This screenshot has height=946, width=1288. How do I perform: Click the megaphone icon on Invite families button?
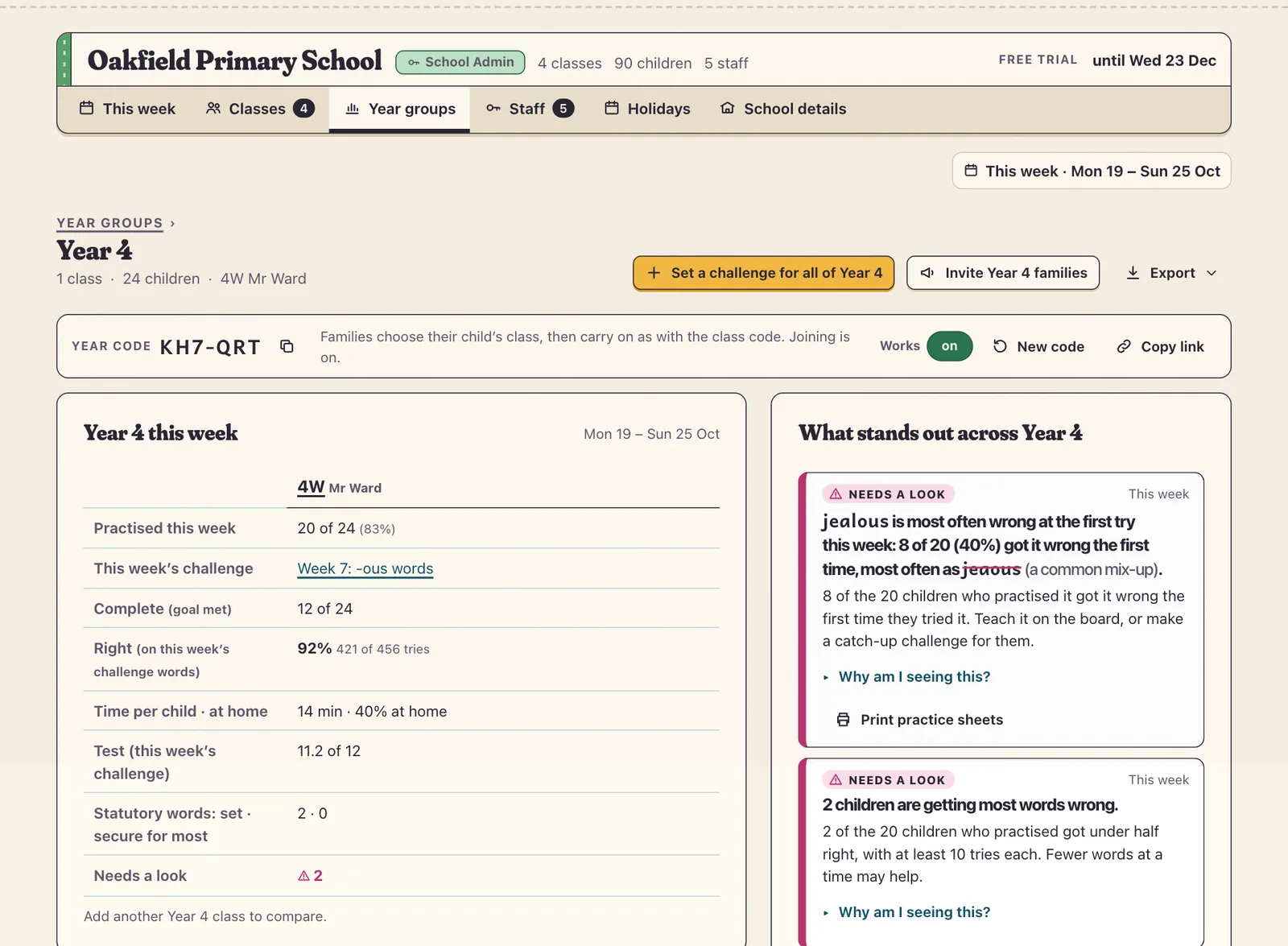[927, 273]
